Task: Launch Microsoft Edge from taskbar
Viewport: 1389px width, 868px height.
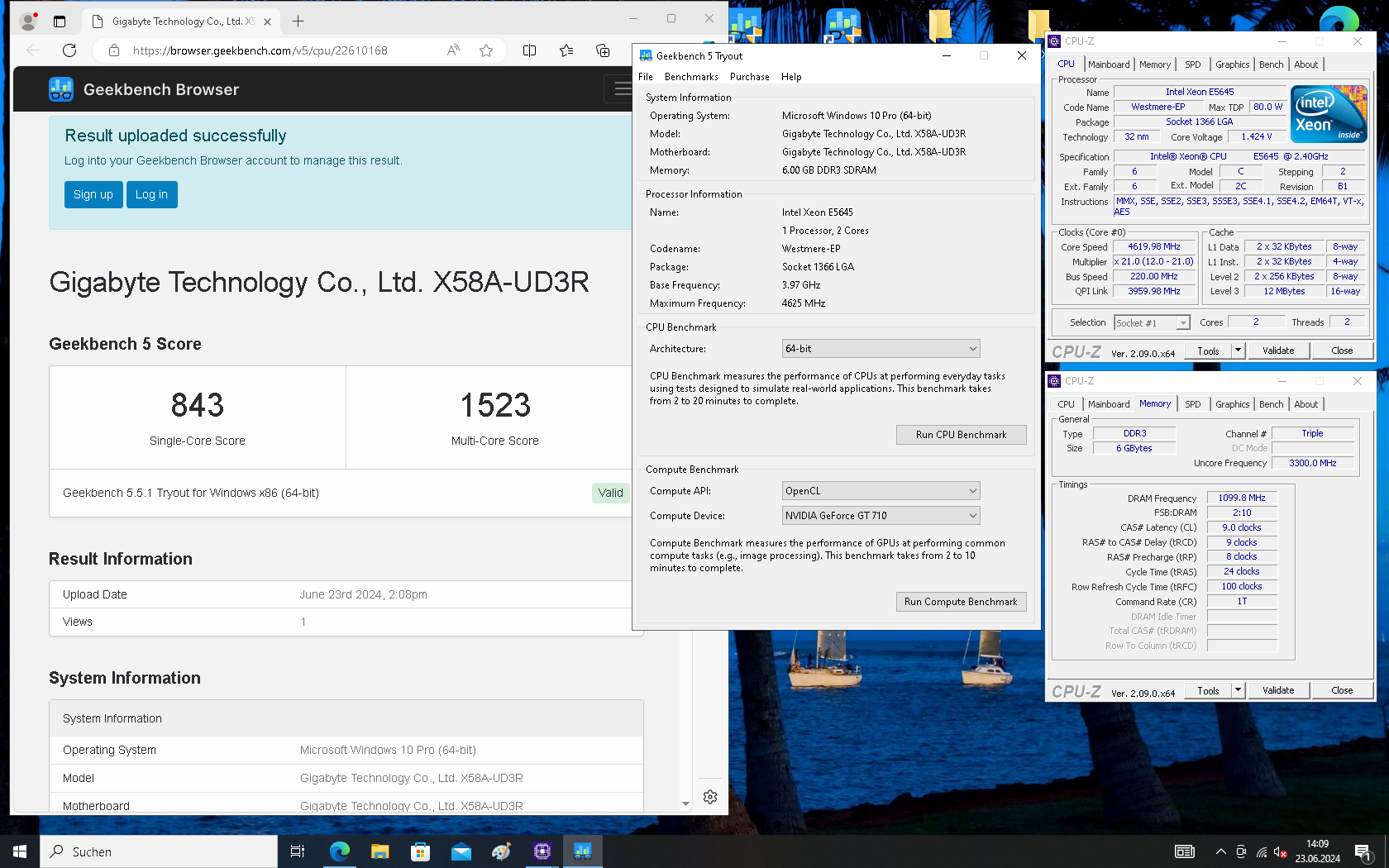Action: pos(339,851)
